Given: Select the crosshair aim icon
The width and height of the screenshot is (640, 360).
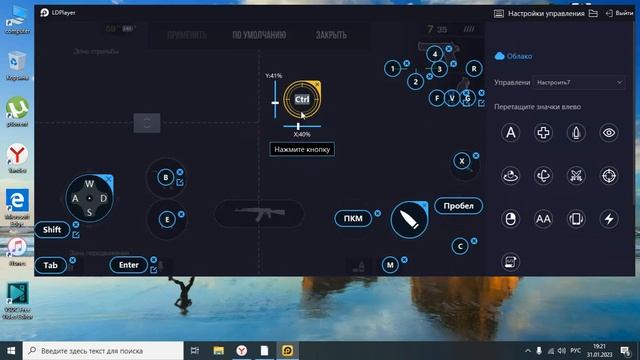Looking at the screenshot, I should pyautogui.click(x=609, y=176).
